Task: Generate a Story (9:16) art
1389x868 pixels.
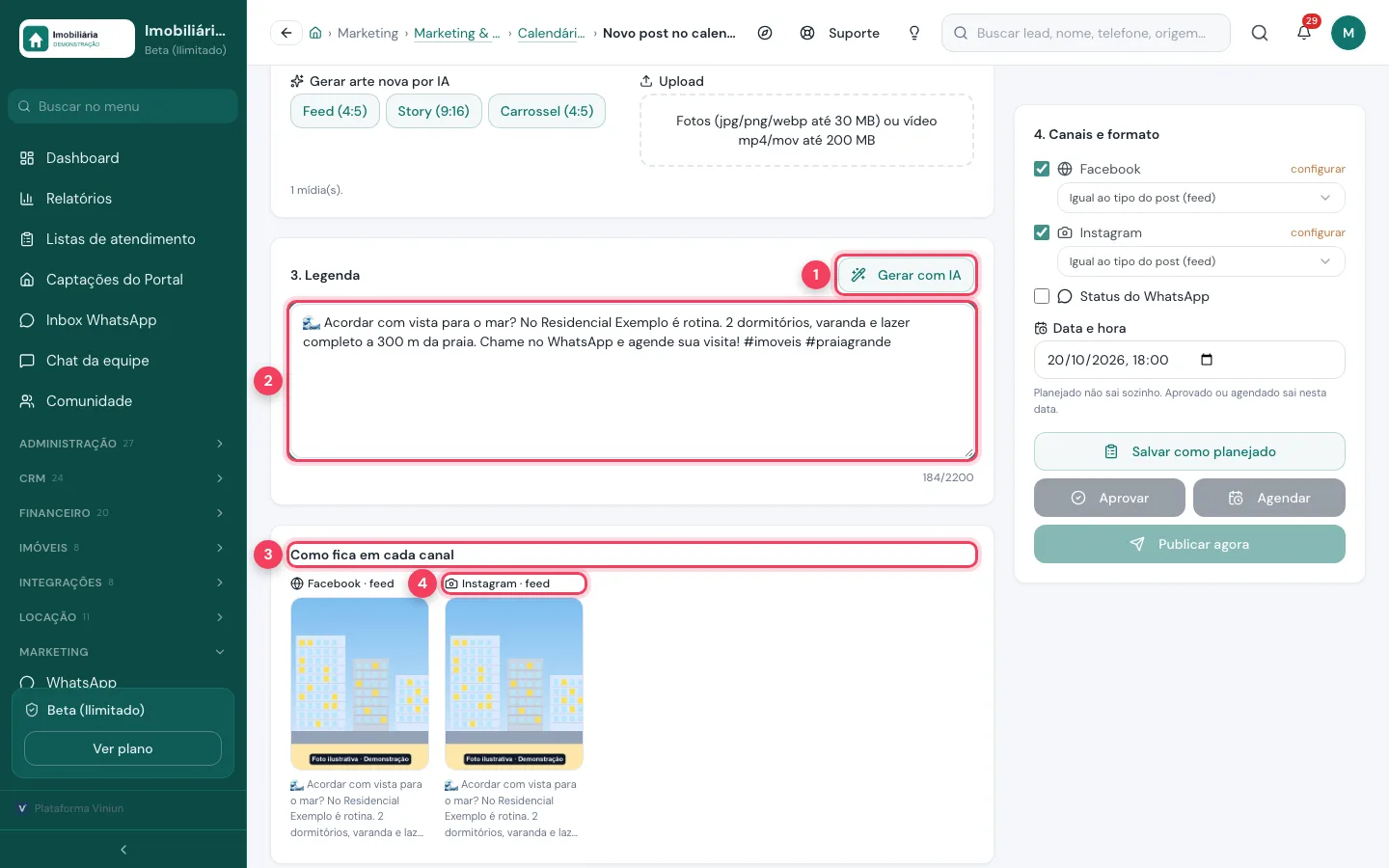Action: tap(433, 111)
